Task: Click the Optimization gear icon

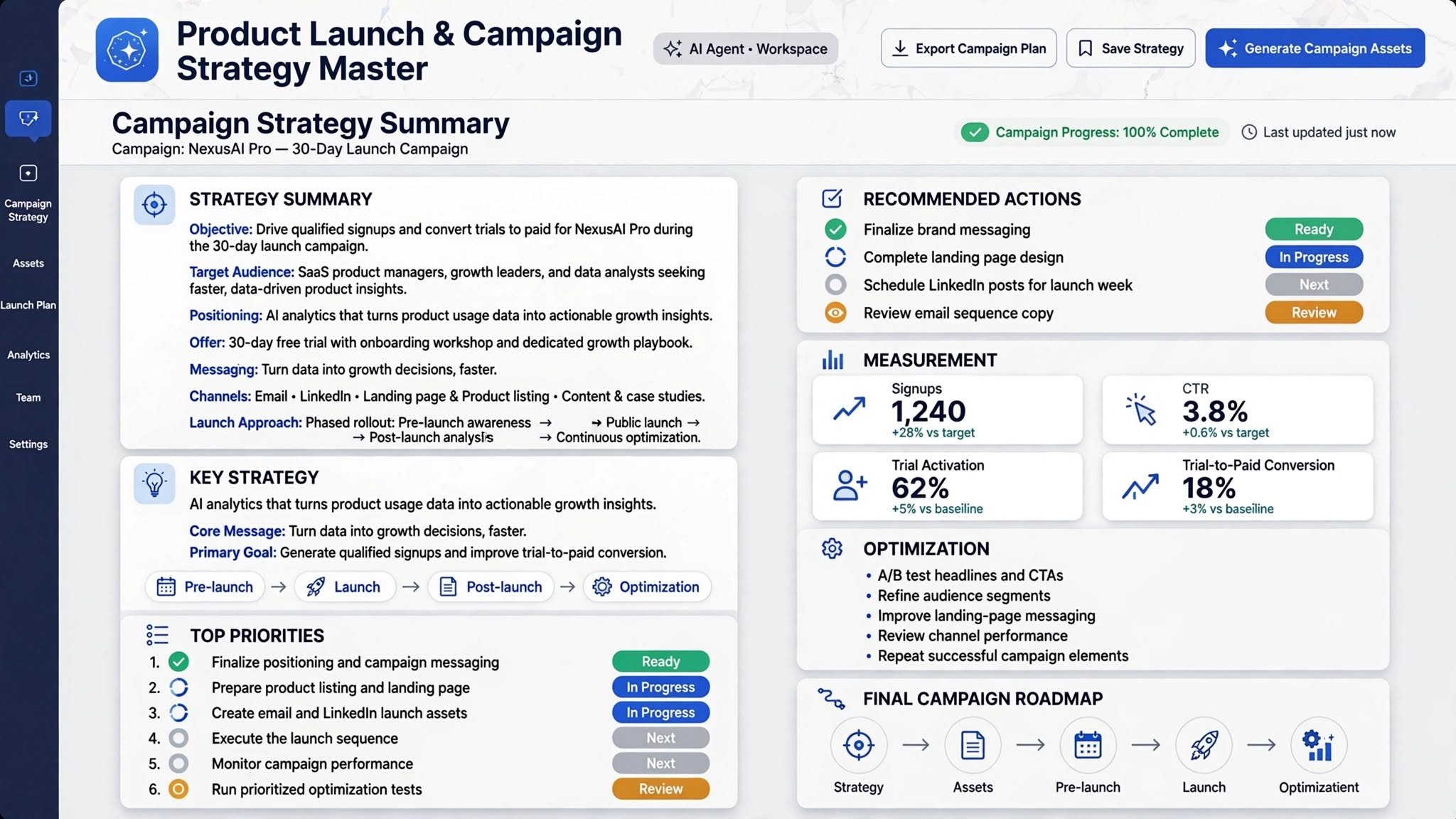Action: (x=832, y=548)
